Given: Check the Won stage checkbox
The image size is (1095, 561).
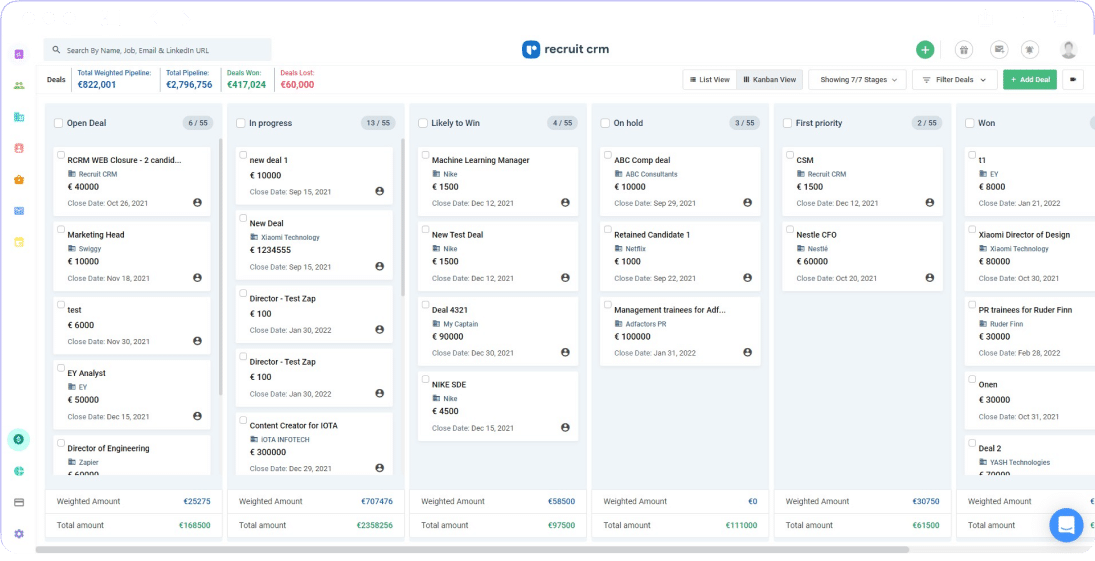Looking at the screenshot, I should [x=969, y=123].
